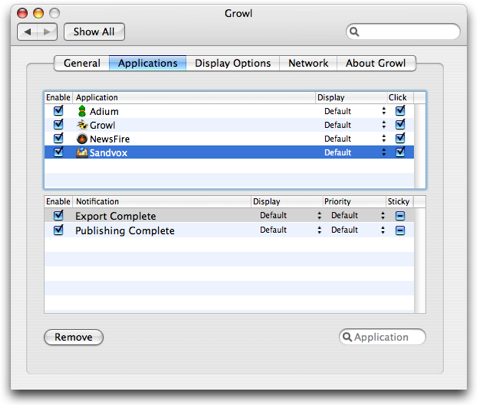Image resolution: width=480 pixels, height=405 pixels.
Task: Sort by the Application column header
Action: [x=194, y=97]
